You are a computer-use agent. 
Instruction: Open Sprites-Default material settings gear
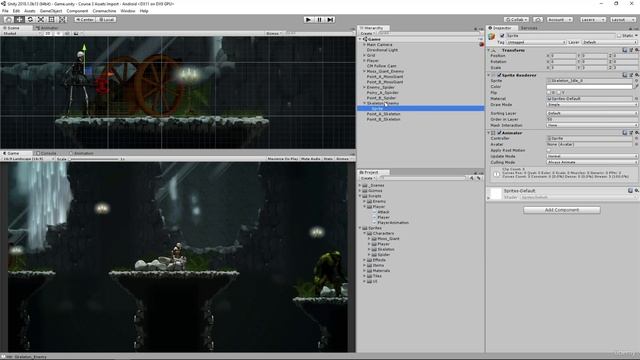(636, 191)
